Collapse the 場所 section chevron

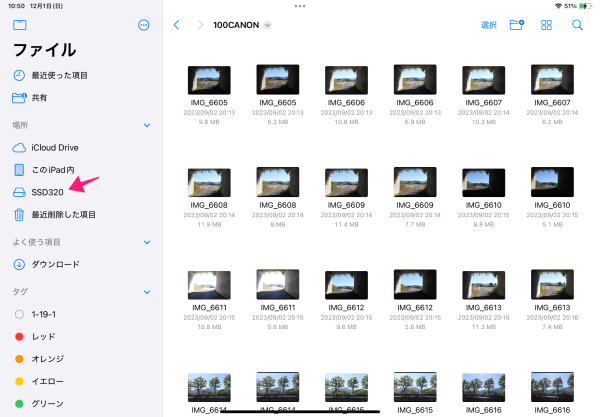147,125
